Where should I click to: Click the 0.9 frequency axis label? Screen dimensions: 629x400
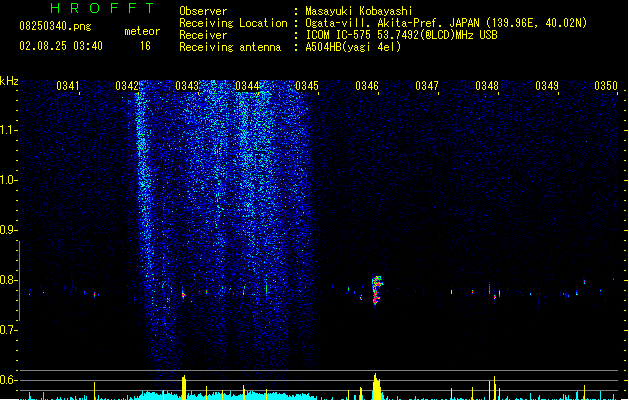click(x=8, y=230)
